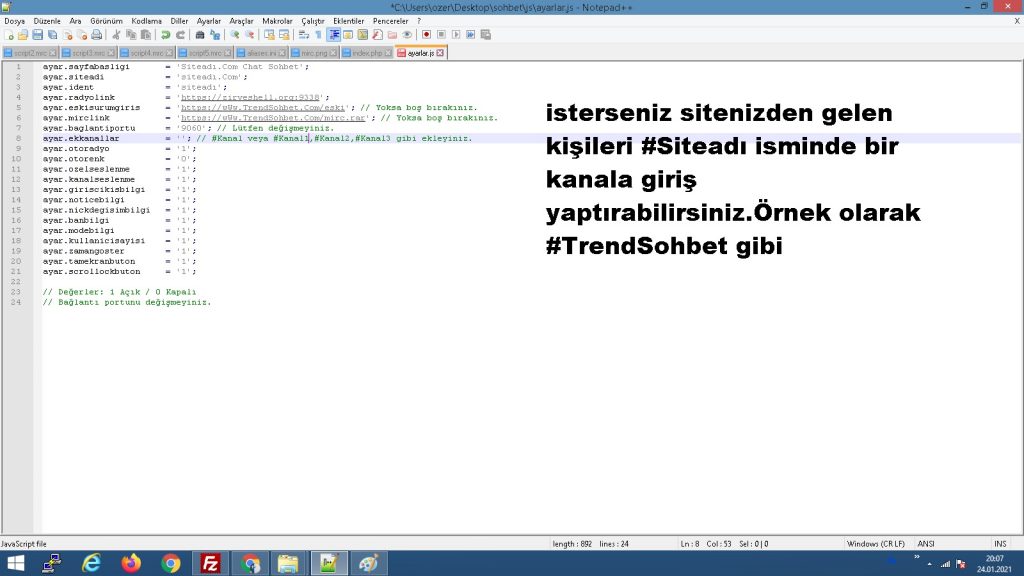Click the TrendSohbet.Com/eski link
1024x576 pixels.
(263, 108)
